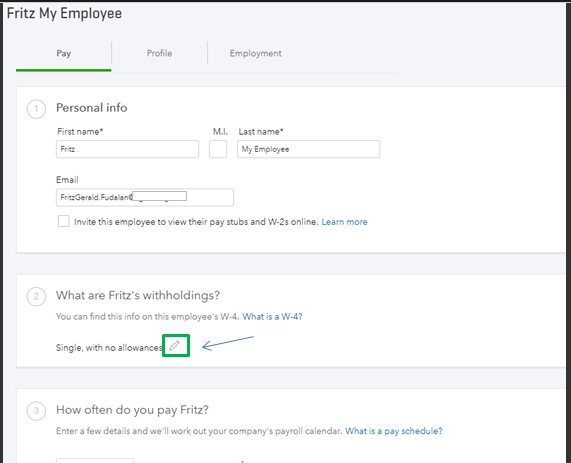
Task: Click the 'What are Fritz's withholdings?' heading
Action: pos(138,295)
